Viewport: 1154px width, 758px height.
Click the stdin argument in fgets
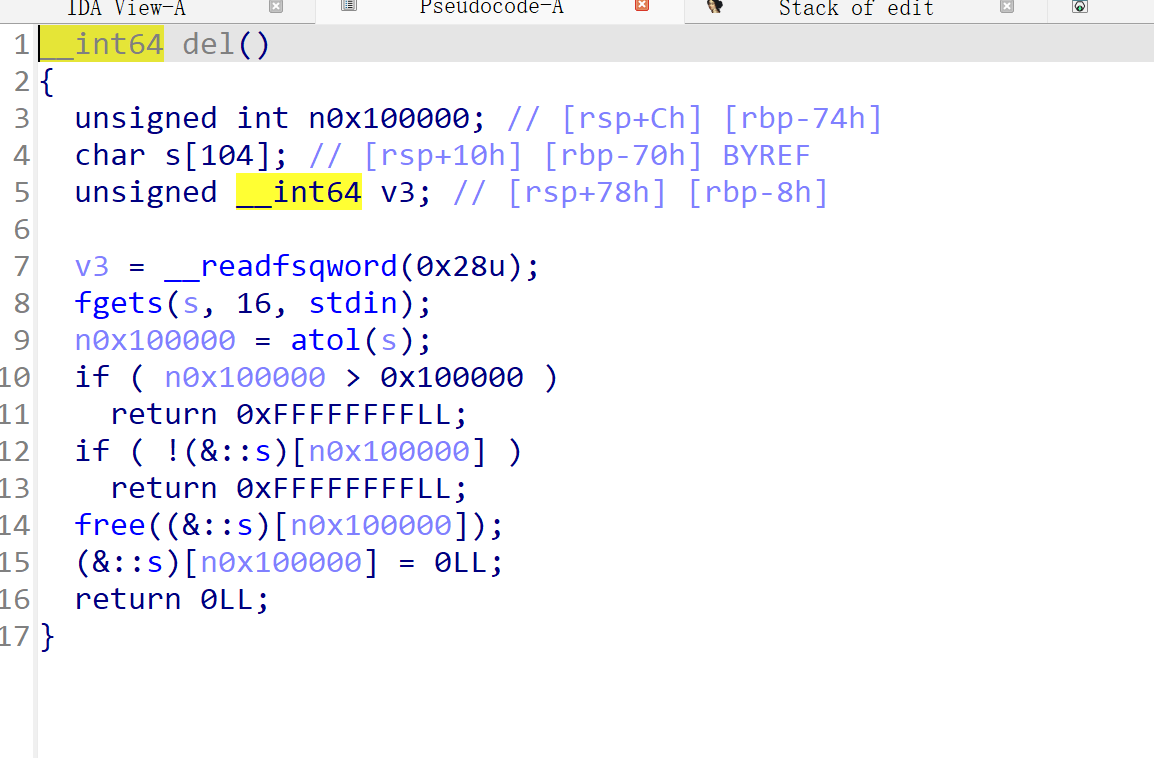pos(353,303)
